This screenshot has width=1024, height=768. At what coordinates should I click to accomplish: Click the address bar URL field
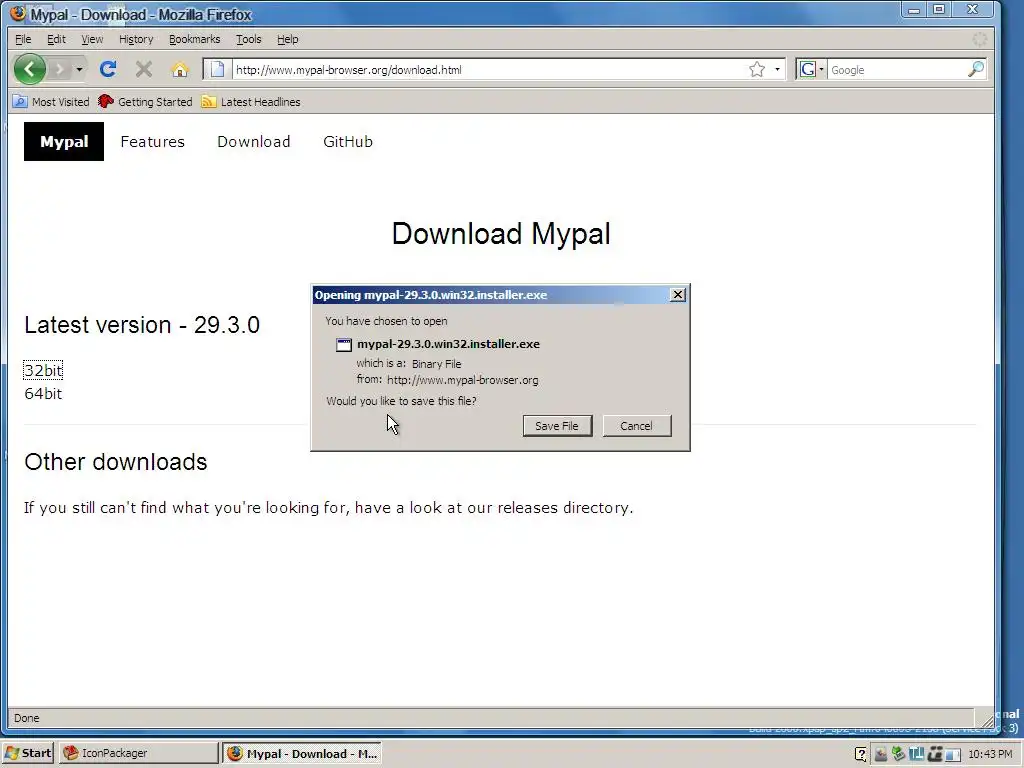[490, 70]
